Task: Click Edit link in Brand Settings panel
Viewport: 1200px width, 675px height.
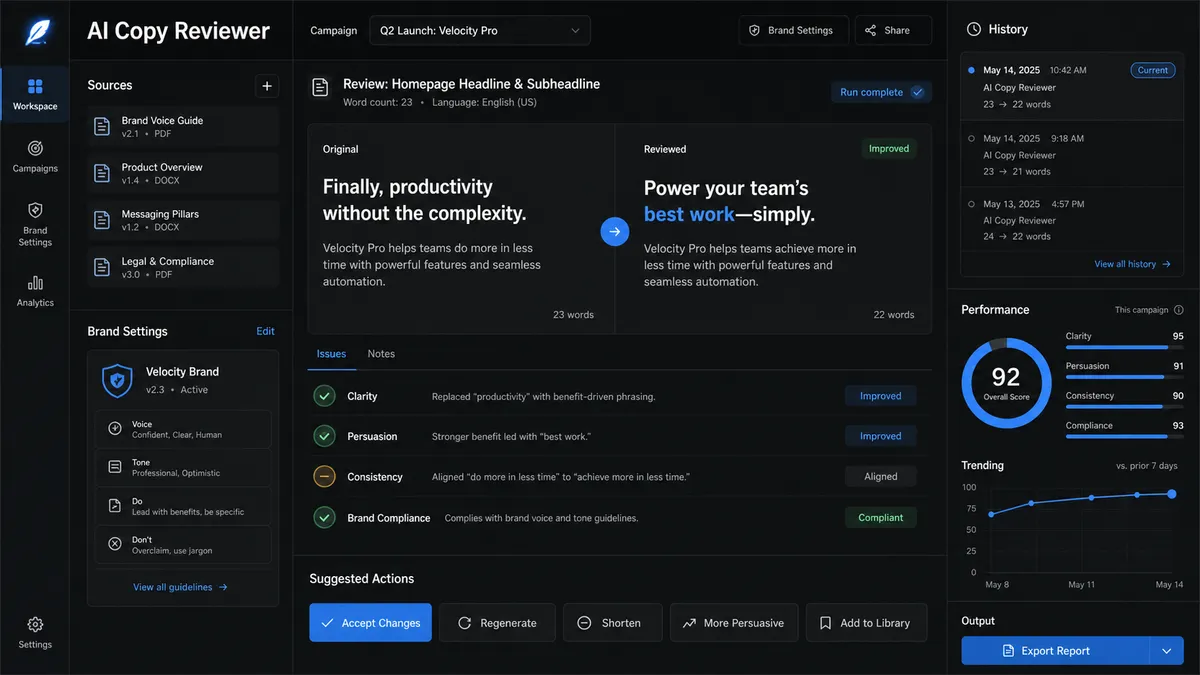Action: [265, 331]
